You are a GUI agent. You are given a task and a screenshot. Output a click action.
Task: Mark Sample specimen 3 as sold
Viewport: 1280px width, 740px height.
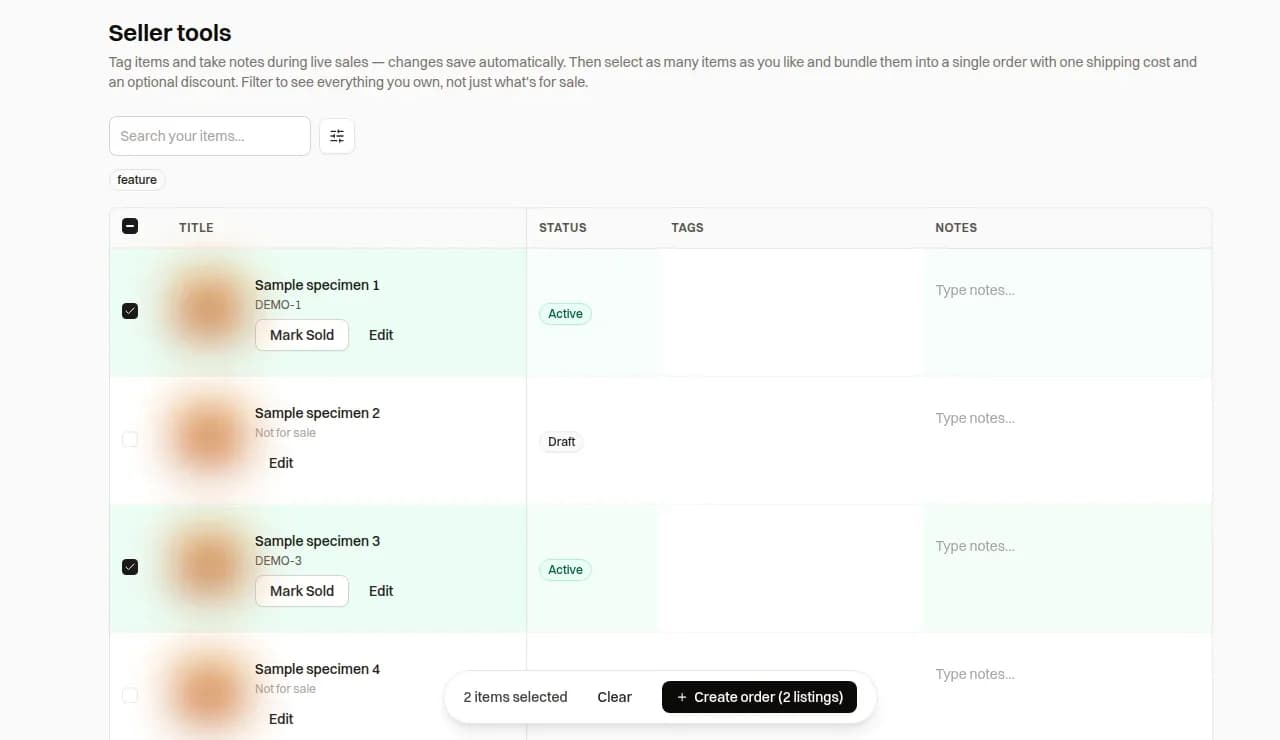[302, 591]
